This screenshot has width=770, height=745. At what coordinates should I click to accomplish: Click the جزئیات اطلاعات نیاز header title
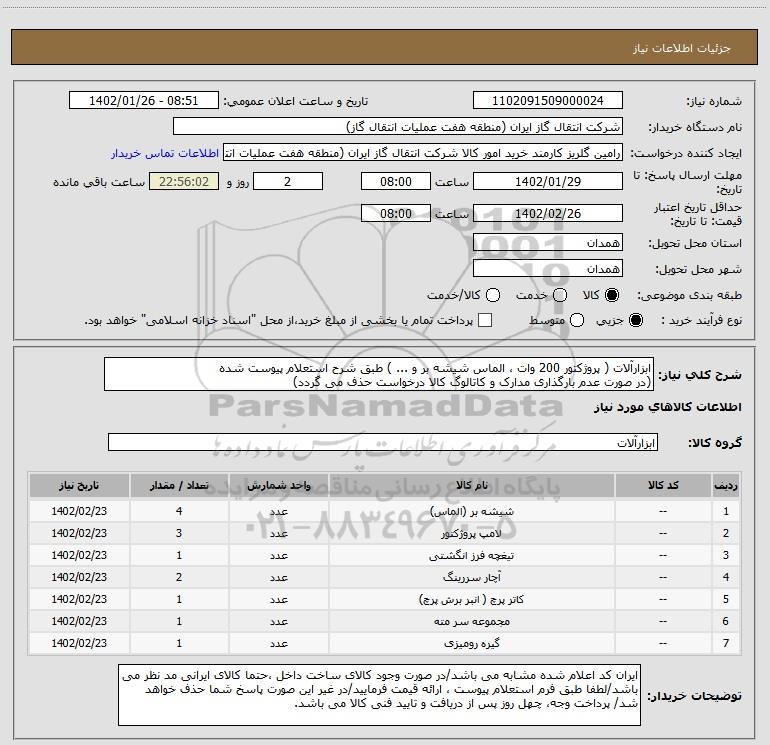682,48
